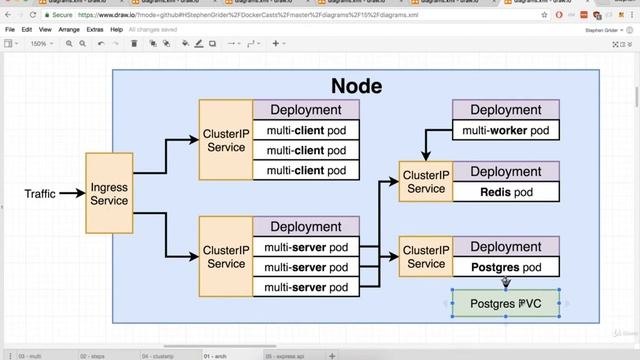Click the Secure site padlock indicator
Viewport: 640px width, 360px height.
[58, 15]
